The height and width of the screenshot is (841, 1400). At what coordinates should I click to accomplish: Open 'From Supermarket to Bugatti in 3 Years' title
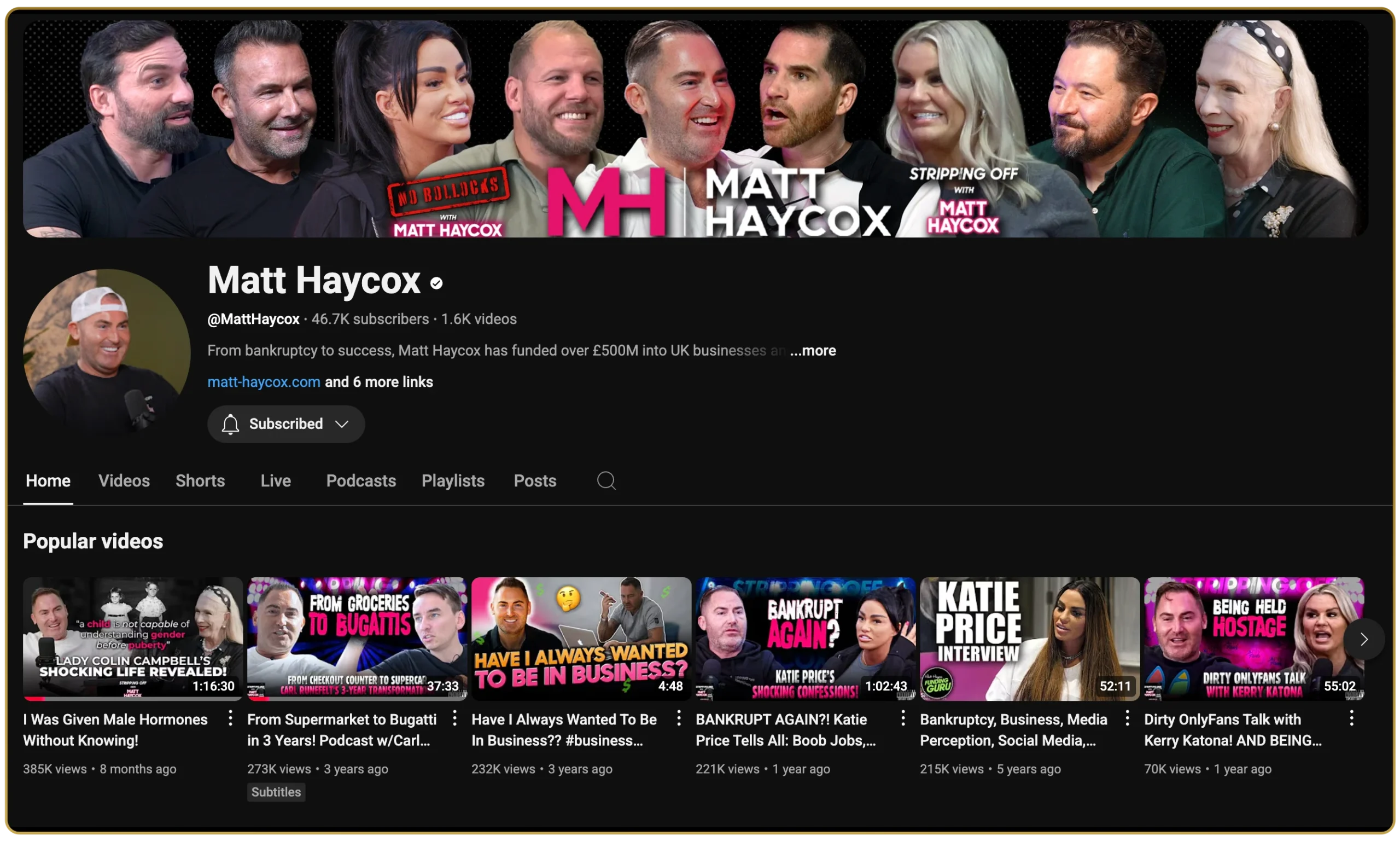[341, 730]
